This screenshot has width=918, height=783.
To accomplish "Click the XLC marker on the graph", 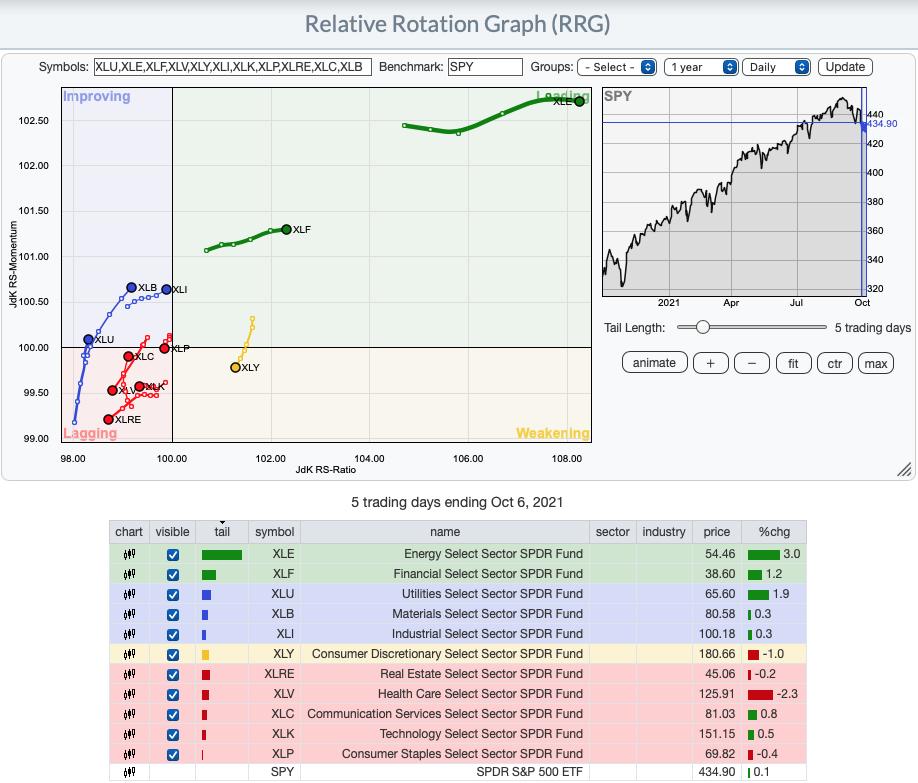I will click(128, 357).
